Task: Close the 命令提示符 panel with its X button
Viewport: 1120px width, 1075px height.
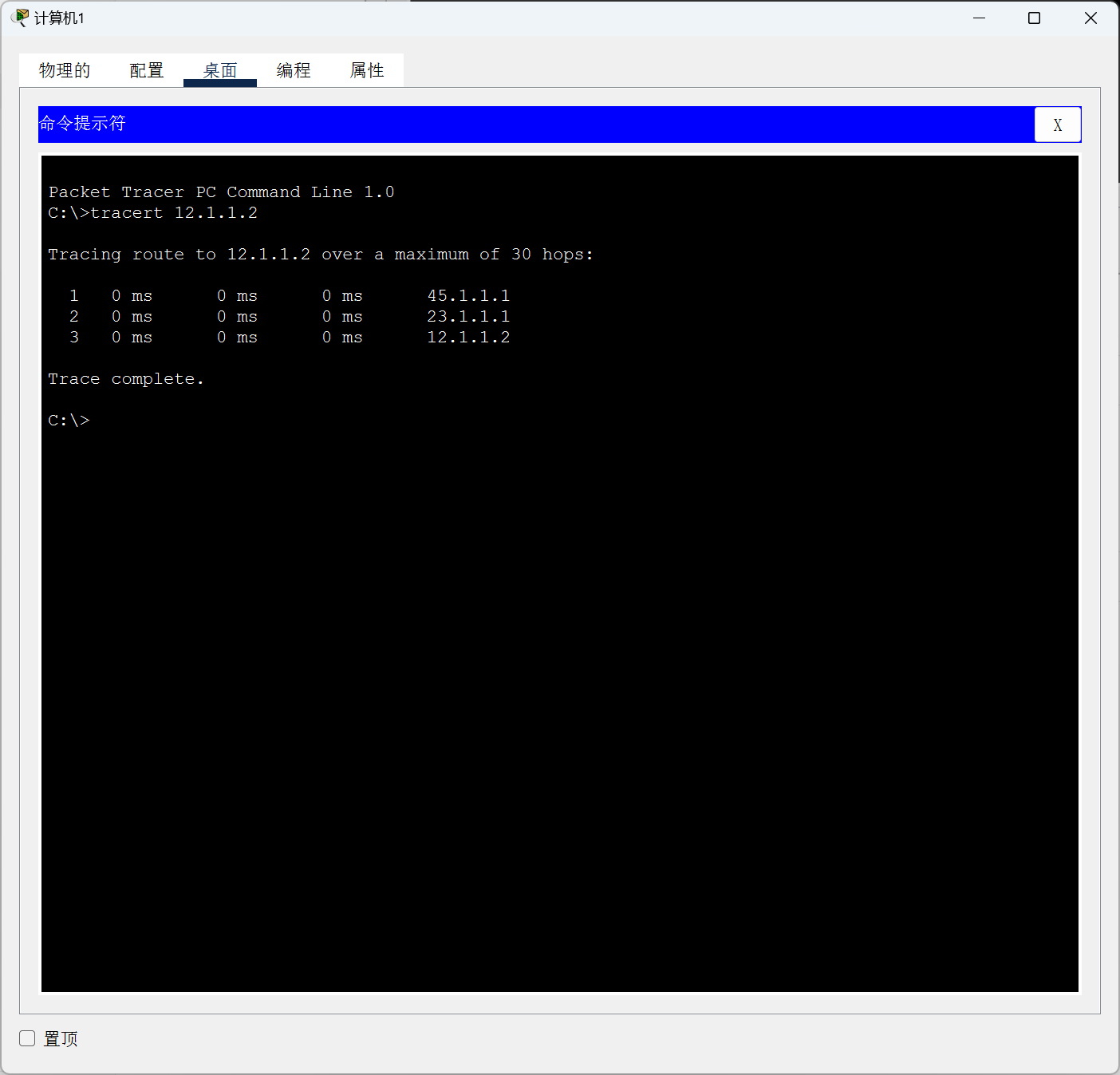Action: pyautogui.click(x=1058, y=124)
